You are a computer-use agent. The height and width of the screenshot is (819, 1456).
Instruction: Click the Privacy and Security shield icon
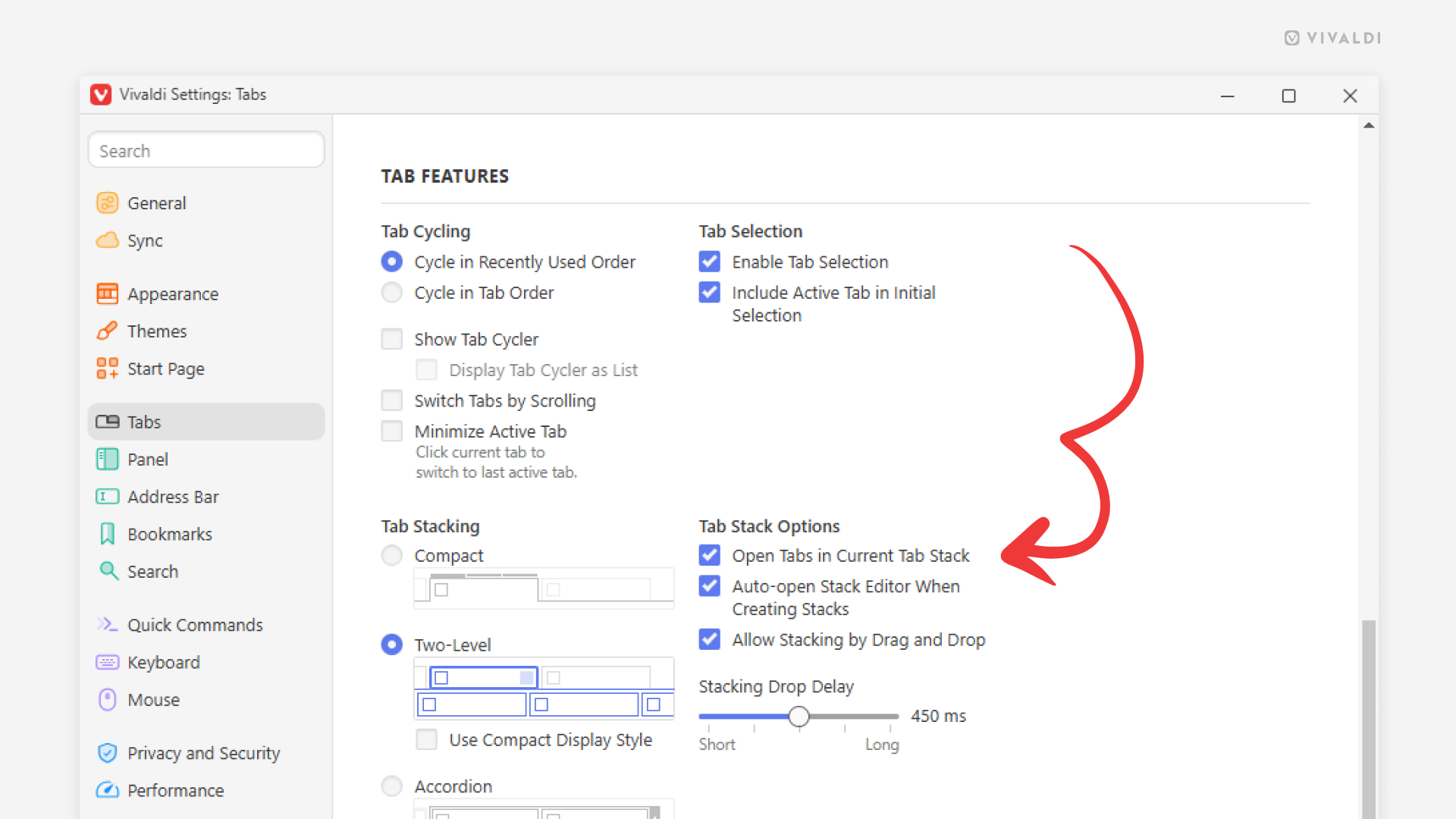click(108, 752)
